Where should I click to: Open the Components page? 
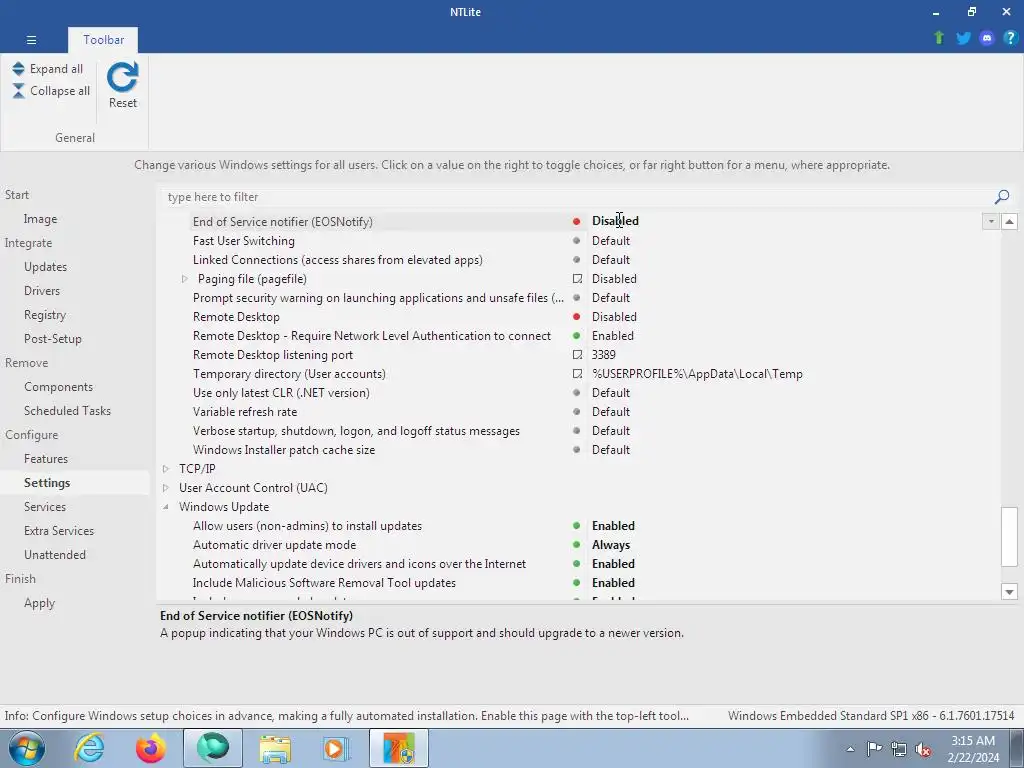pyautogui.click(x=58, y=387)
